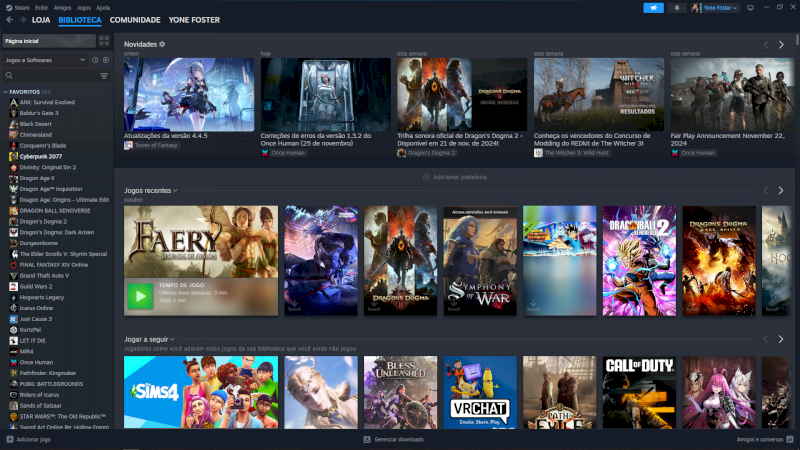The image size is (800, 450).
Task: Click the Adicionar jogo plus icon
Action: point(10,439)
